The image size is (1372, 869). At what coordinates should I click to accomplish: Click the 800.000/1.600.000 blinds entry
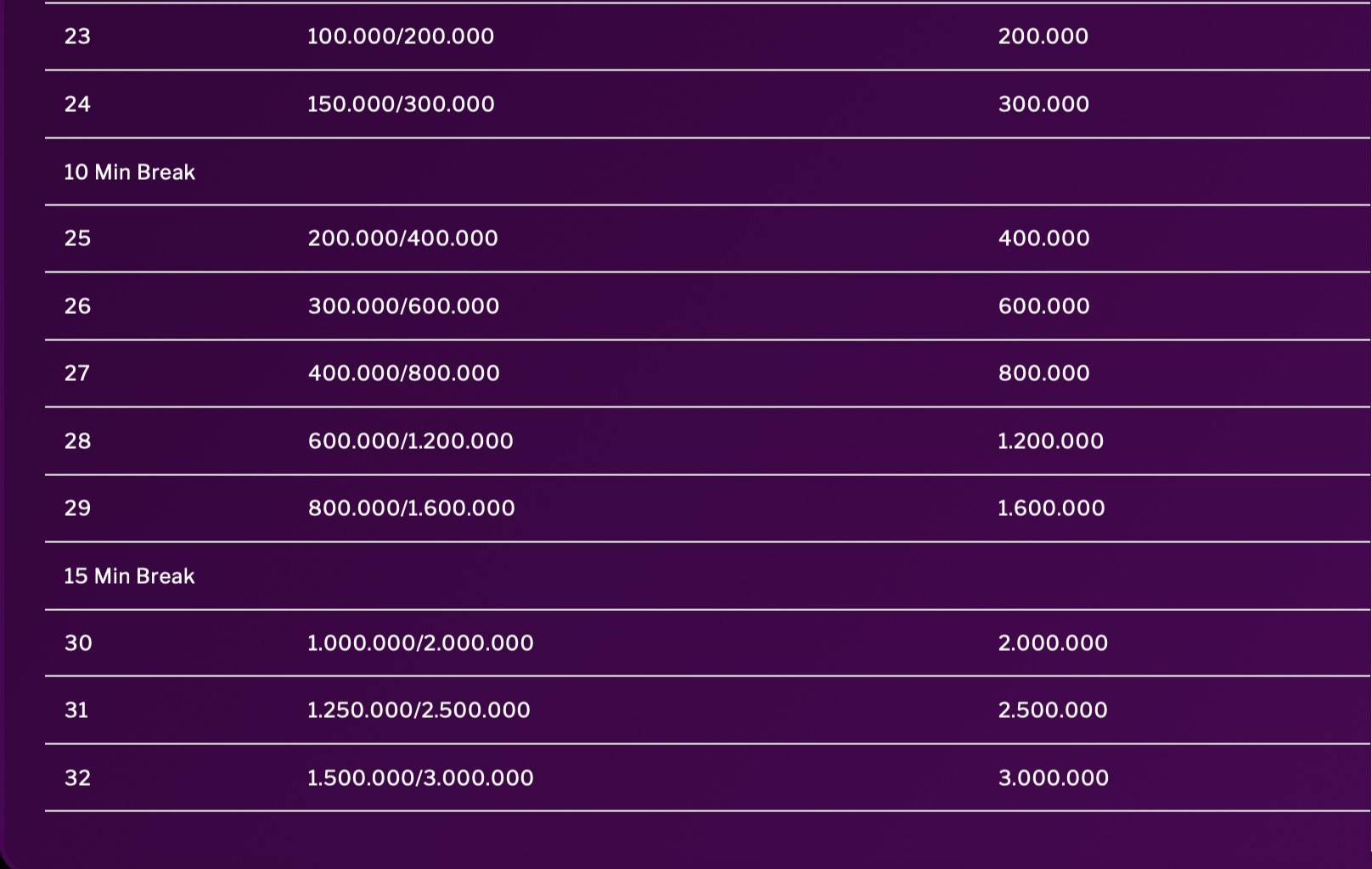click(411, 508)
